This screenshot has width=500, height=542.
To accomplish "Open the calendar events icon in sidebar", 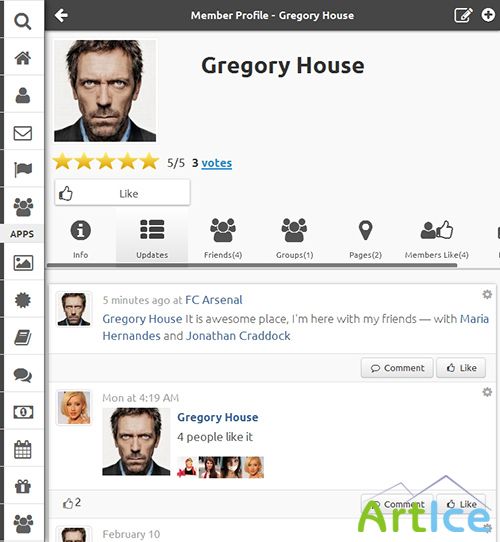I will pyautogui.click(x=23, y=449).
